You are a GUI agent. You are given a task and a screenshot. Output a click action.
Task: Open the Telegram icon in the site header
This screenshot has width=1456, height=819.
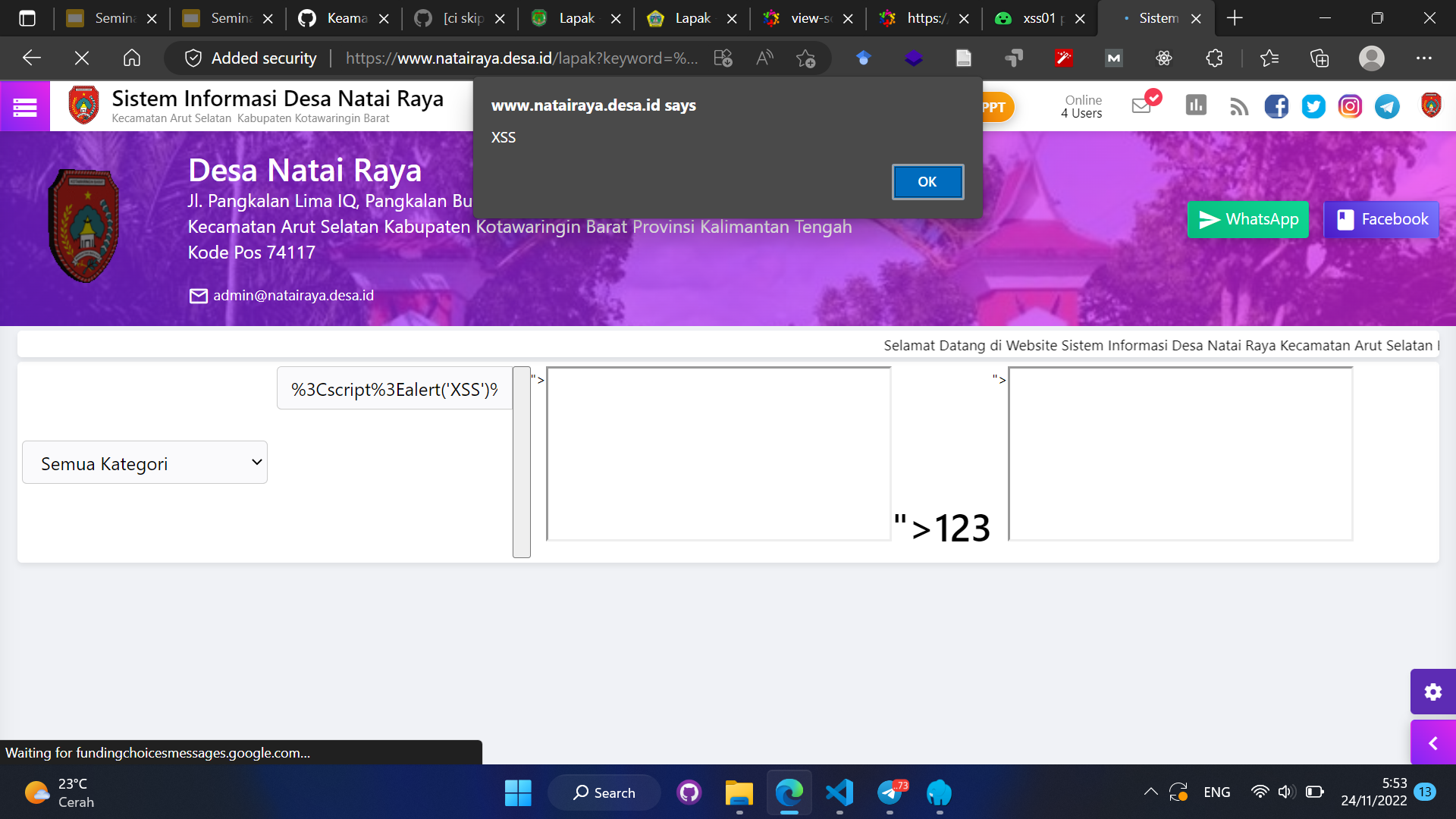tap(1386, 106)
